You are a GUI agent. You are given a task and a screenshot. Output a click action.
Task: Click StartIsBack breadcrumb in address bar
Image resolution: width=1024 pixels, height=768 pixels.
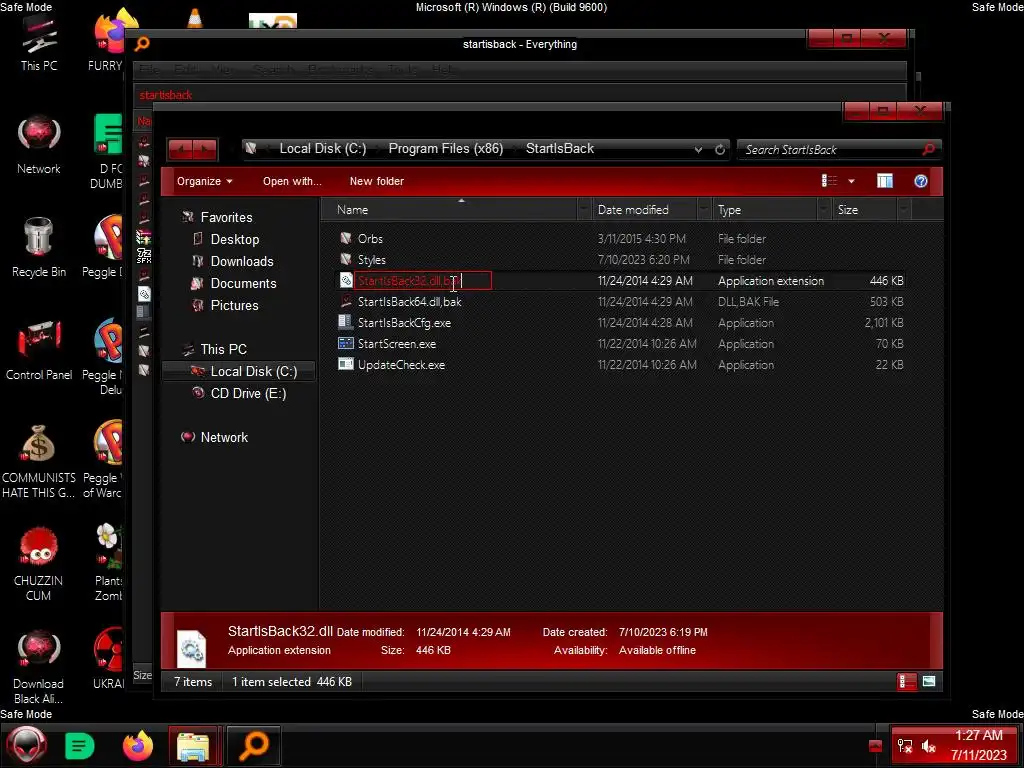tap(560, 149)
